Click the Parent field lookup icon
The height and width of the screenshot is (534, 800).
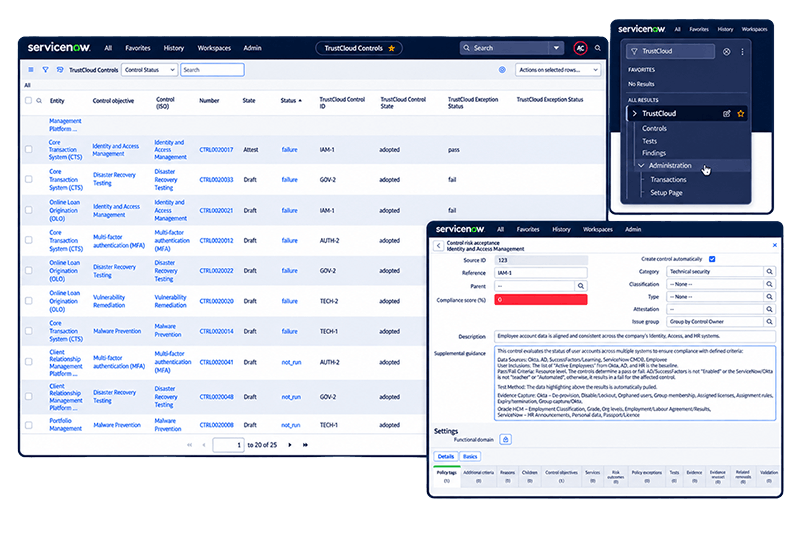581,286
